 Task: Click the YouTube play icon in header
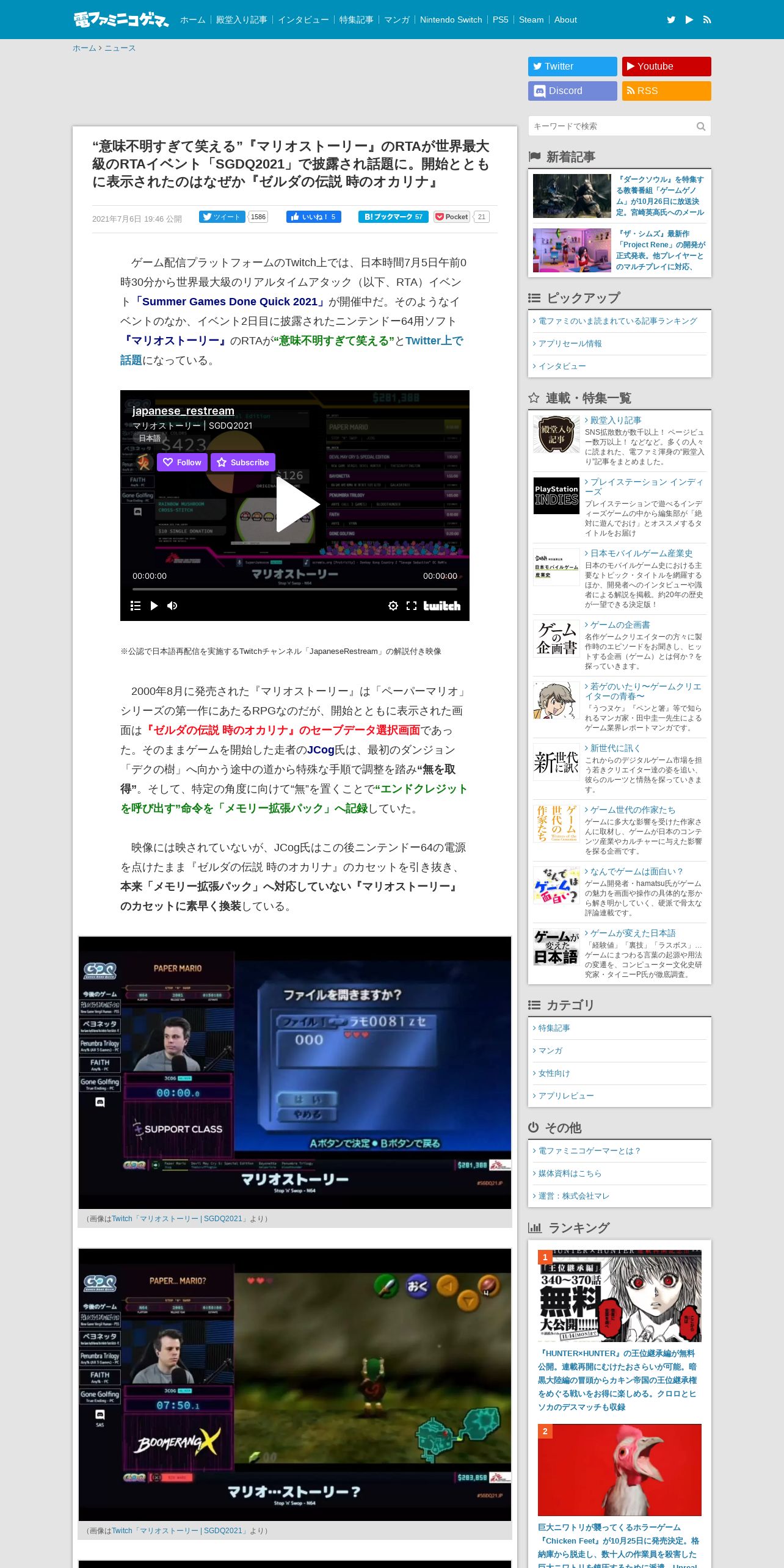click(689, 20)
